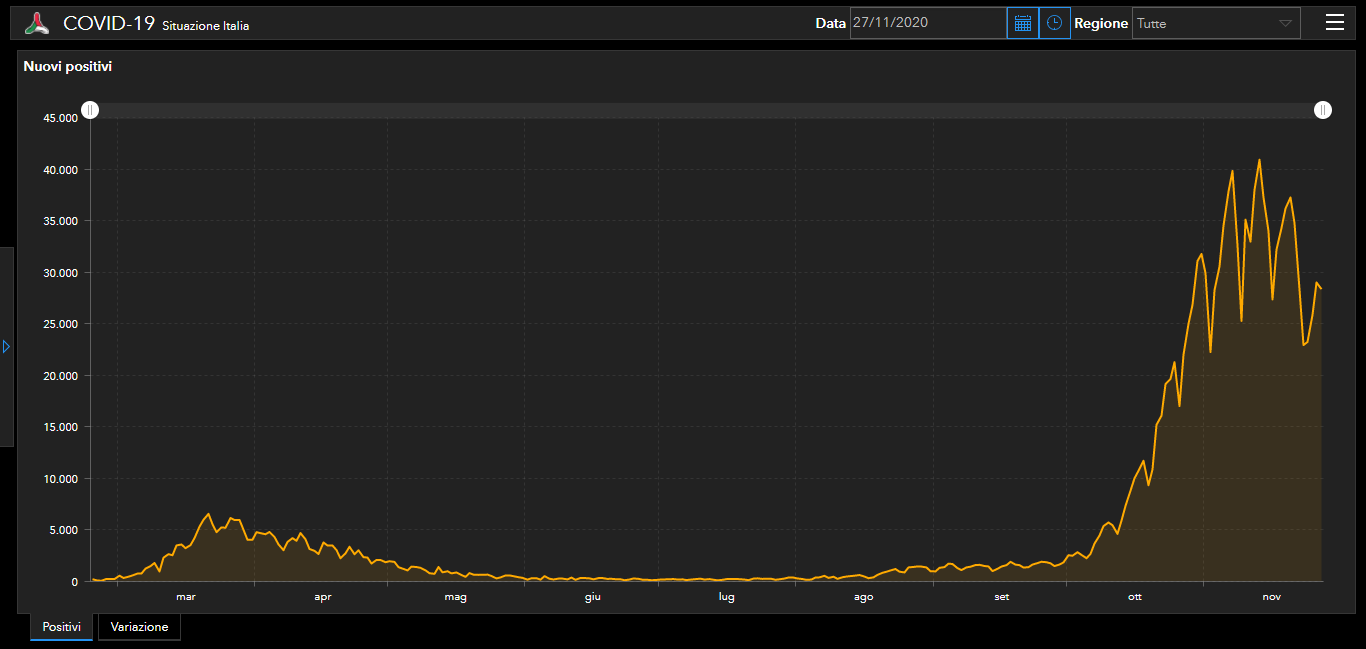Switch to the Variazione tab

(x=139, y=627)
